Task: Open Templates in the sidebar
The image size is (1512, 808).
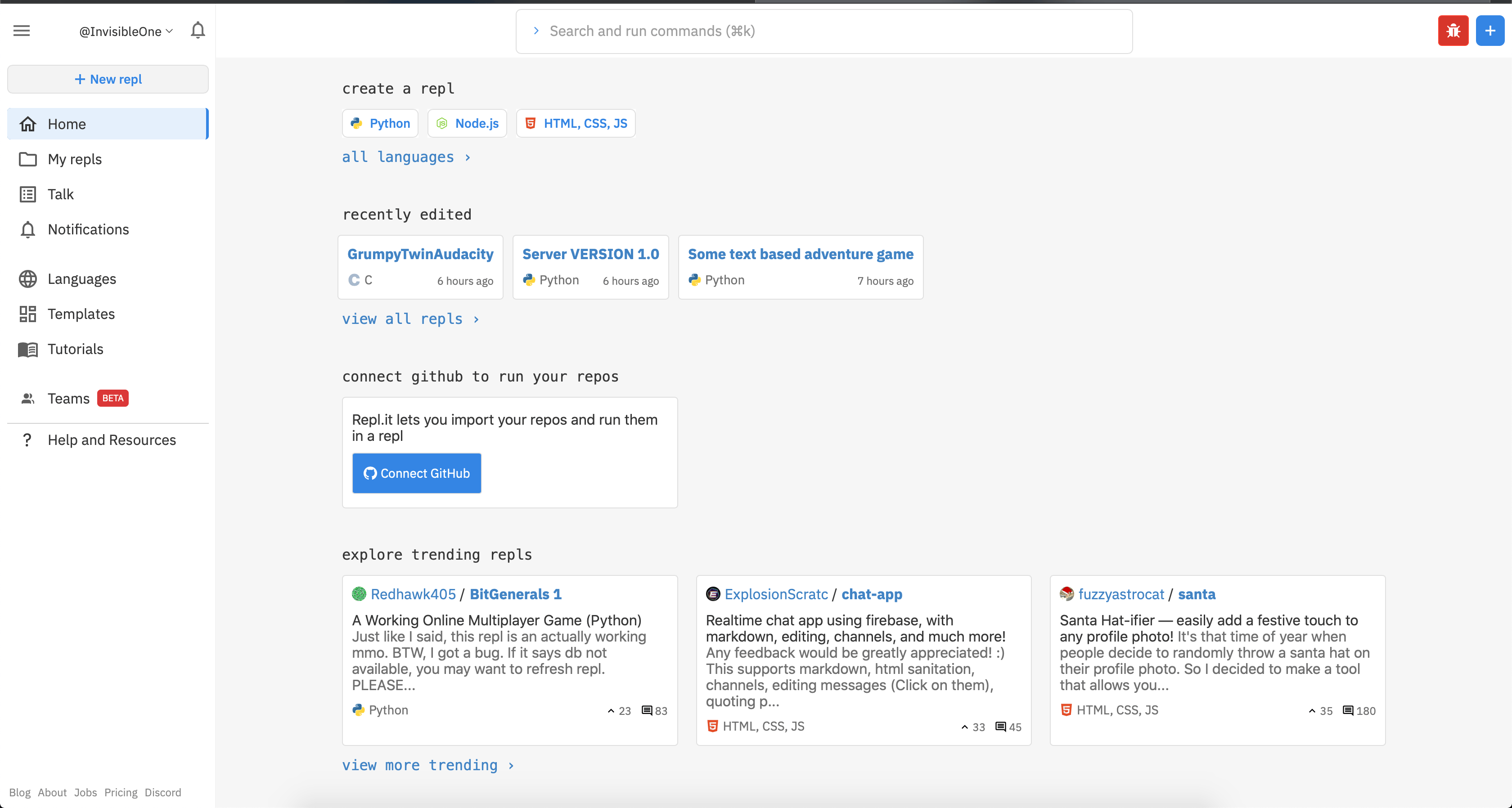Action: click(x=108, y=314)
